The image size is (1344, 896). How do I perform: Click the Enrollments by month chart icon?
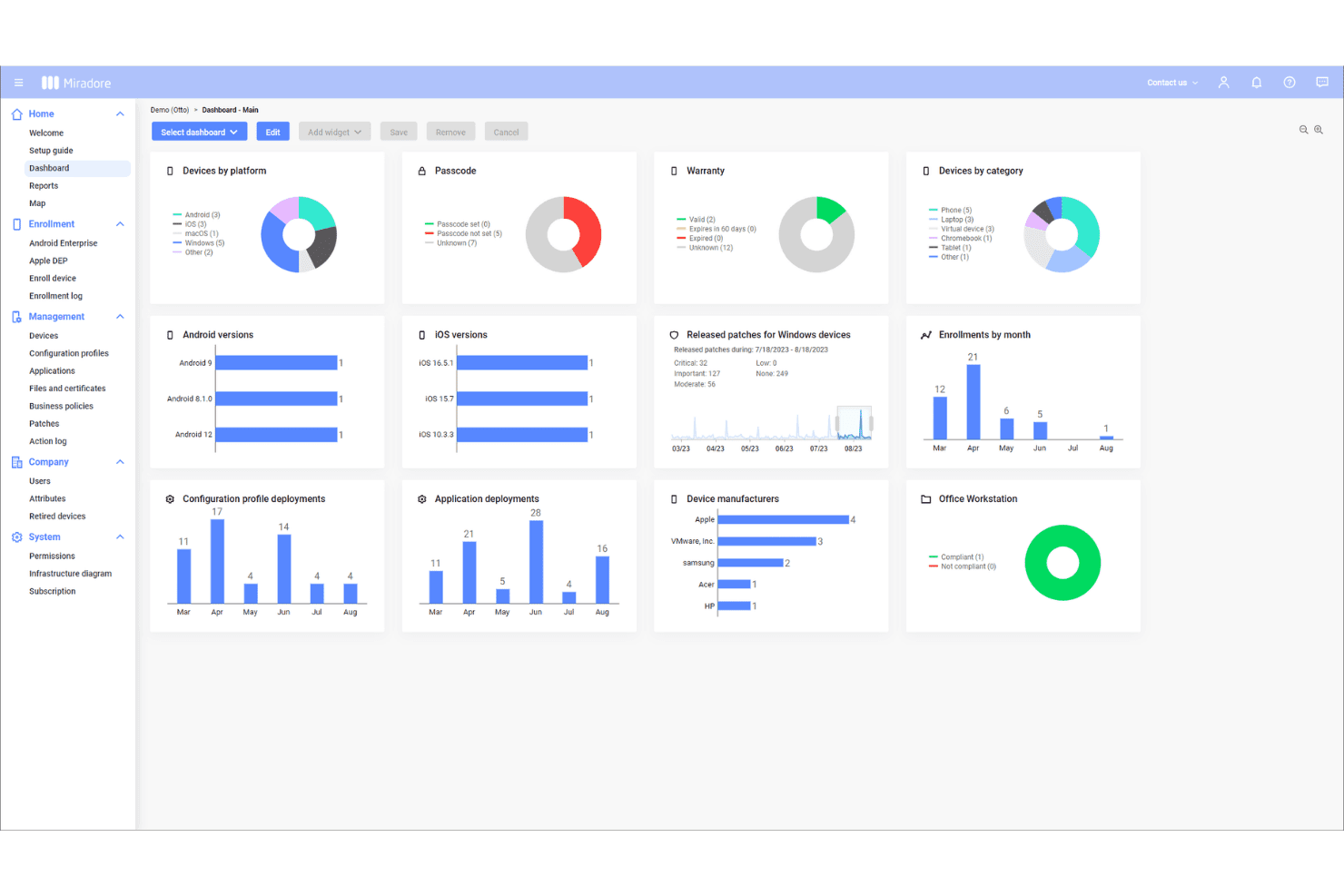coord(926,335)
